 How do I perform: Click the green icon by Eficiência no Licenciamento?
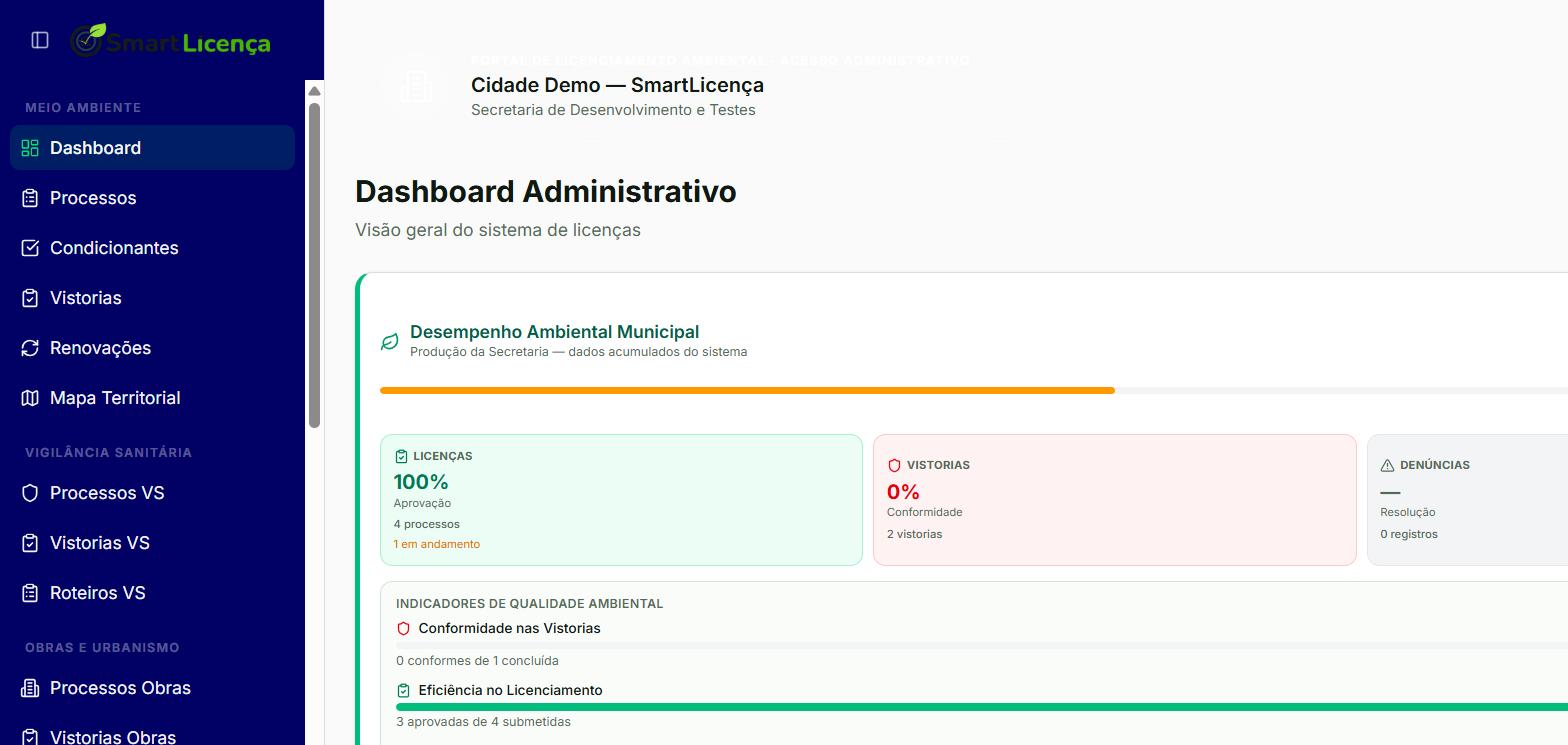(x=404, y=691)
